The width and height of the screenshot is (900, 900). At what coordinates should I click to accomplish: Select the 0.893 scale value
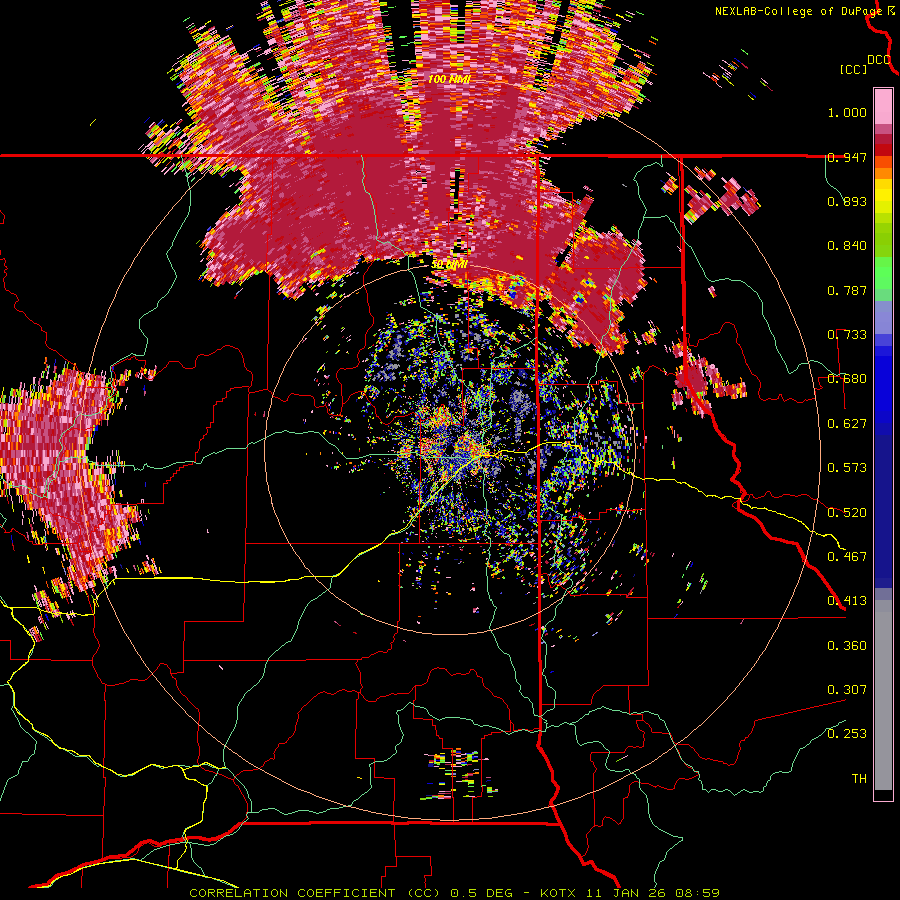point(847,201)
